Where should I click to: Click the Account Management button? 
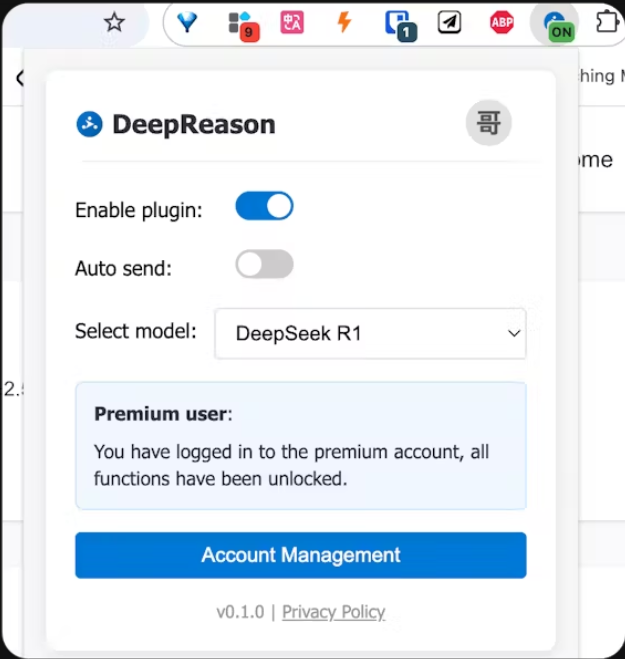click(x=301, y=555)
